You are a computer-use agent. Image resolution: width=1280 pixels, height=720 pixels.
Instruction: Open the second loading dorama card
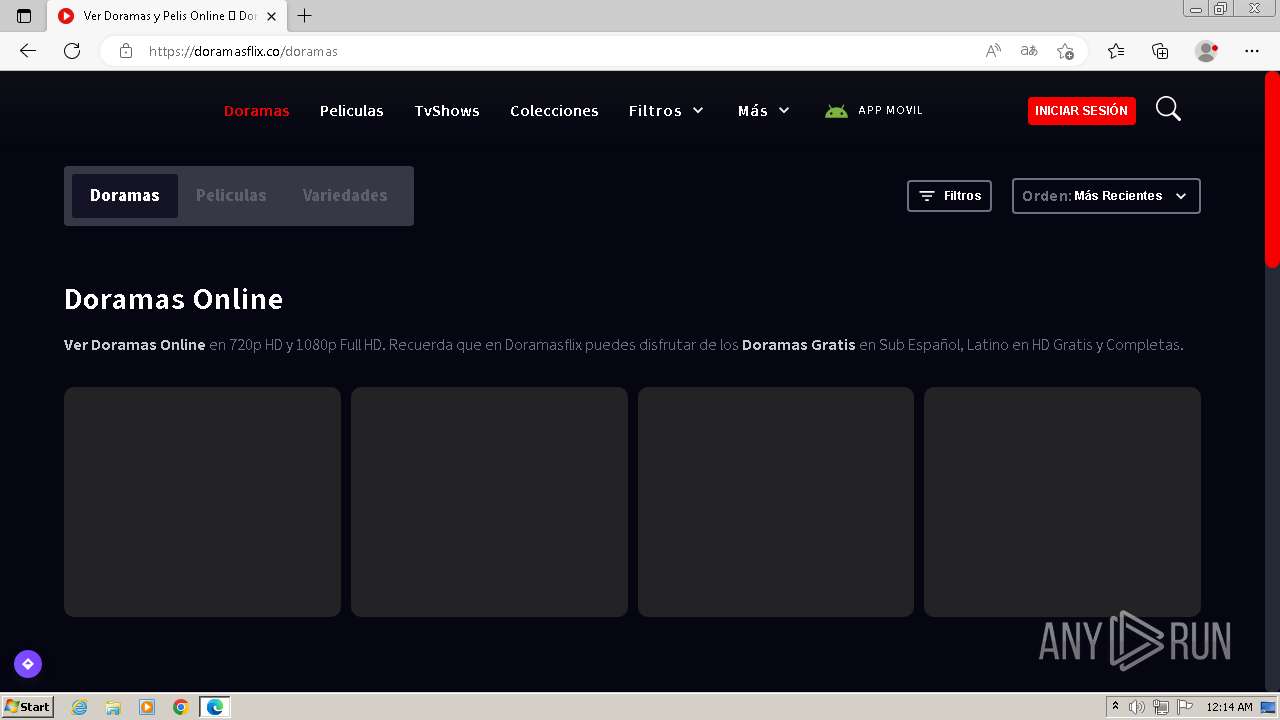489,502
